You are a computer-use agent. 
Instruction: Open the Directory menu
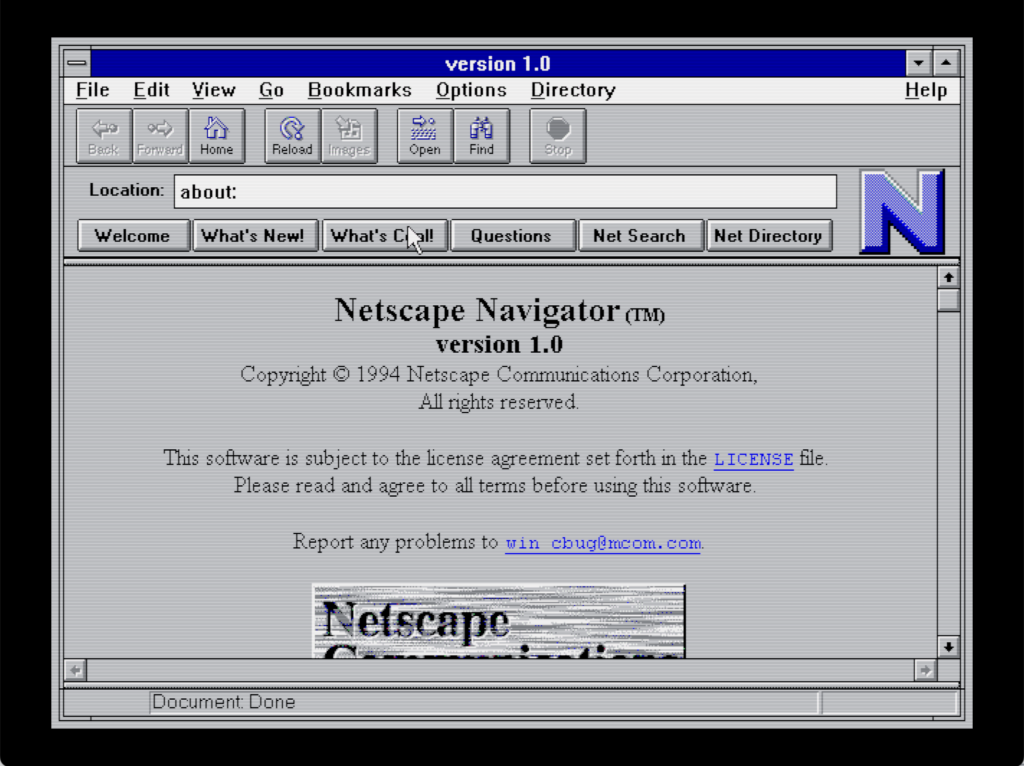tap(573, 90)
